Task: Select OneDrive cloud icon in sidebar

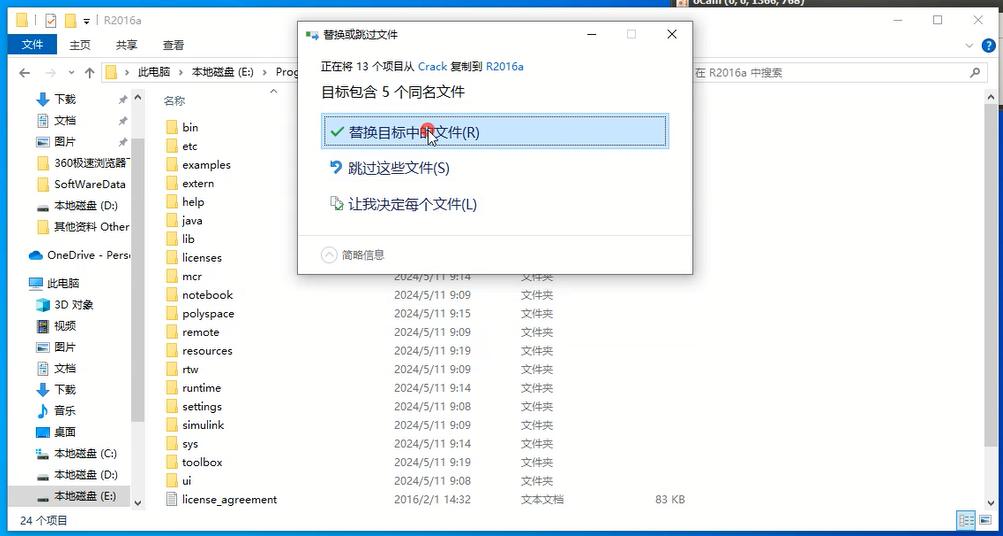Action: click(36, 255)
